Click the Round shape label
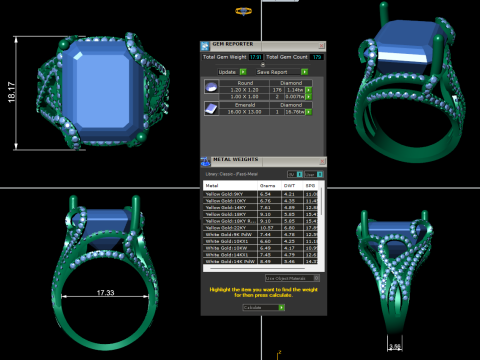 245,83
